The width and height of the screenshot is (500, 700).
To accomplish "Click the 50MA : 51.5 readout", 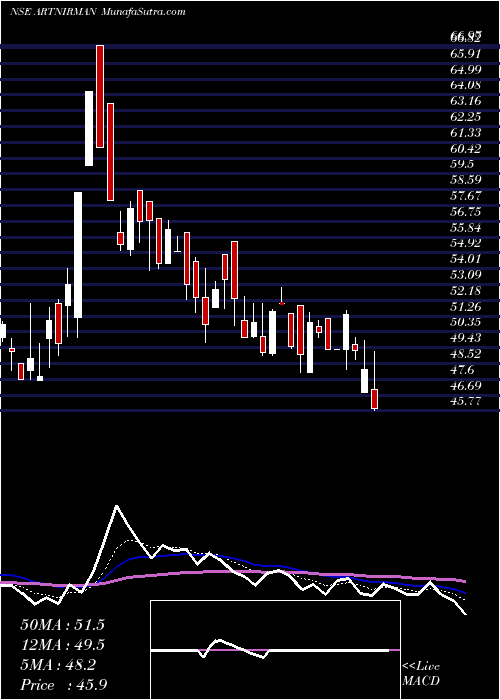I will [x=62, y=625].
